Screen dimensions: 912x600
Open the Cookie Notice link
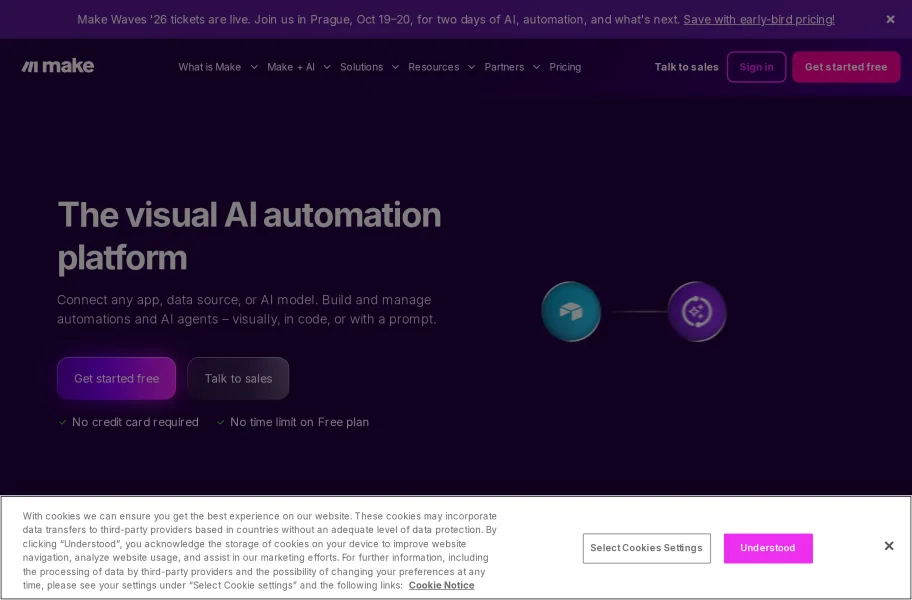(441, 585)
